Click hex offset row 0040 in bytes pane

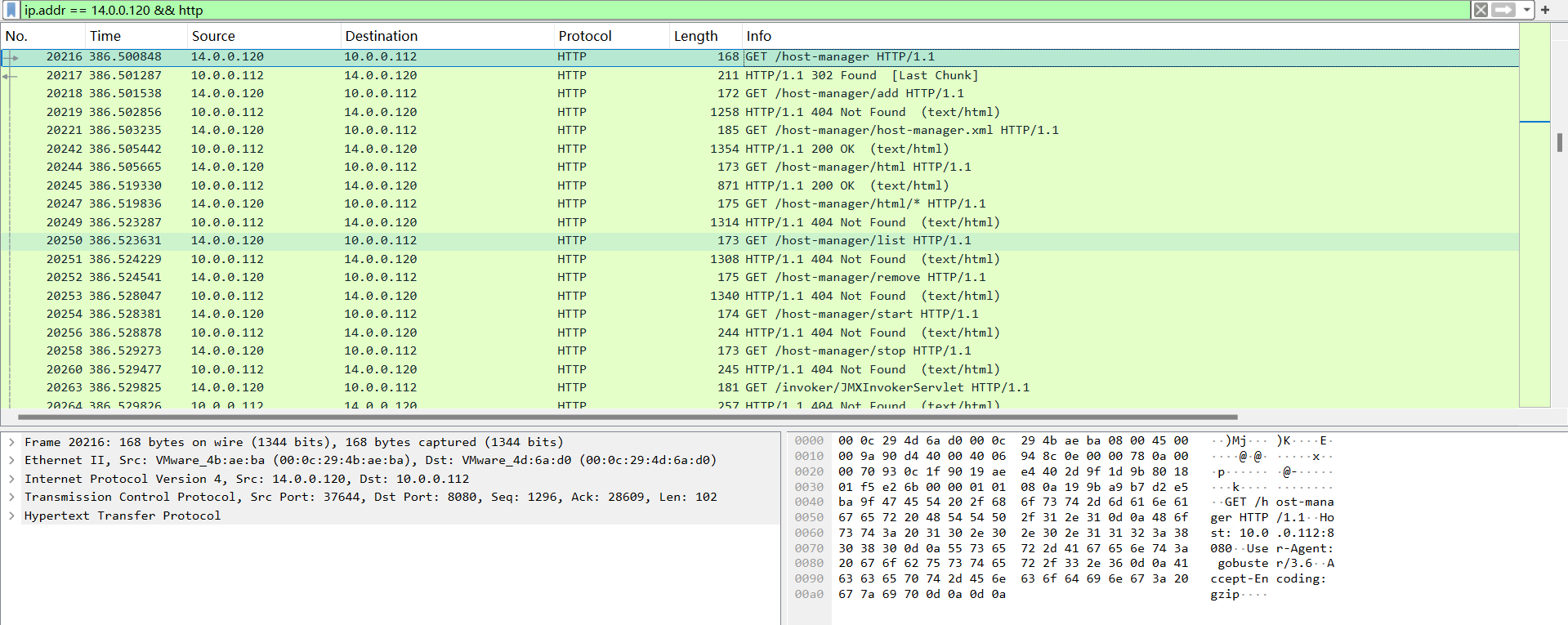(809, 502)
